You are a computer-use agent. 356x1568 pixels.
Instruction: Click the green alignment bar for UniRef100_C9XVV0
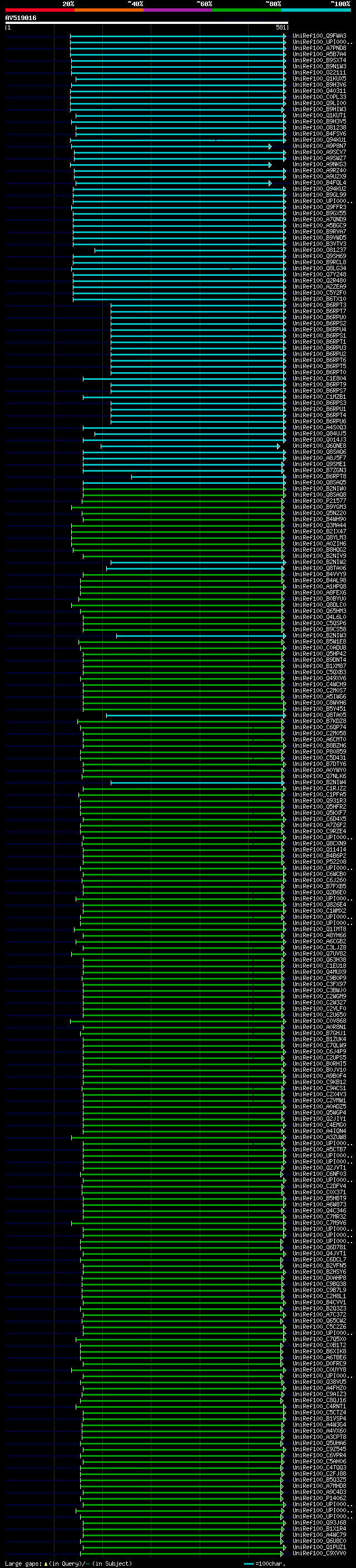point(181,1553)
